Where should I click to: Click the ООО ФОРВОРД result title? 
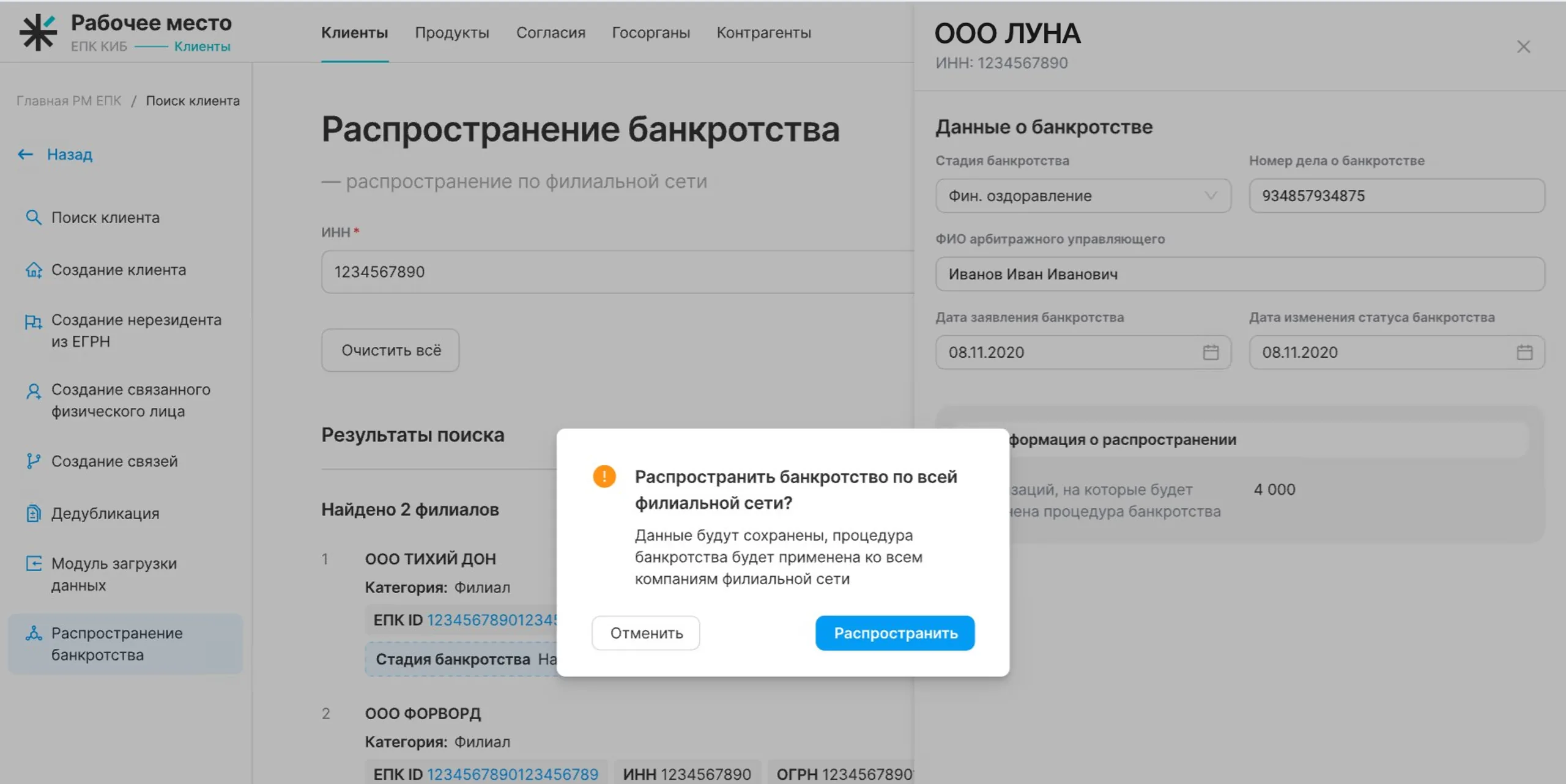423,713
